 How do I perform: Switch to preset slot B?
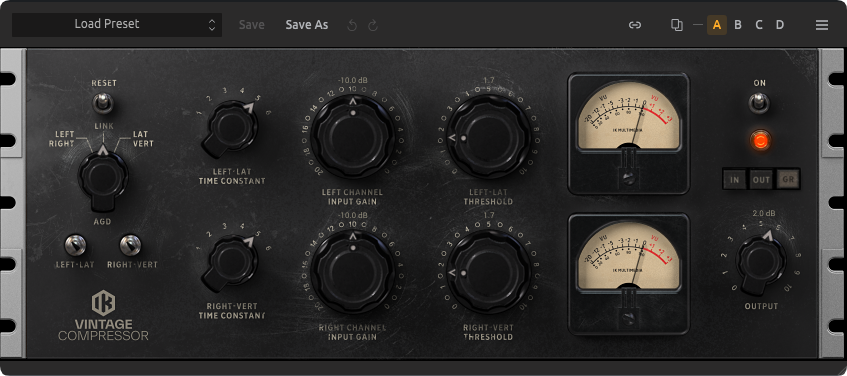[x=738, y=25]
